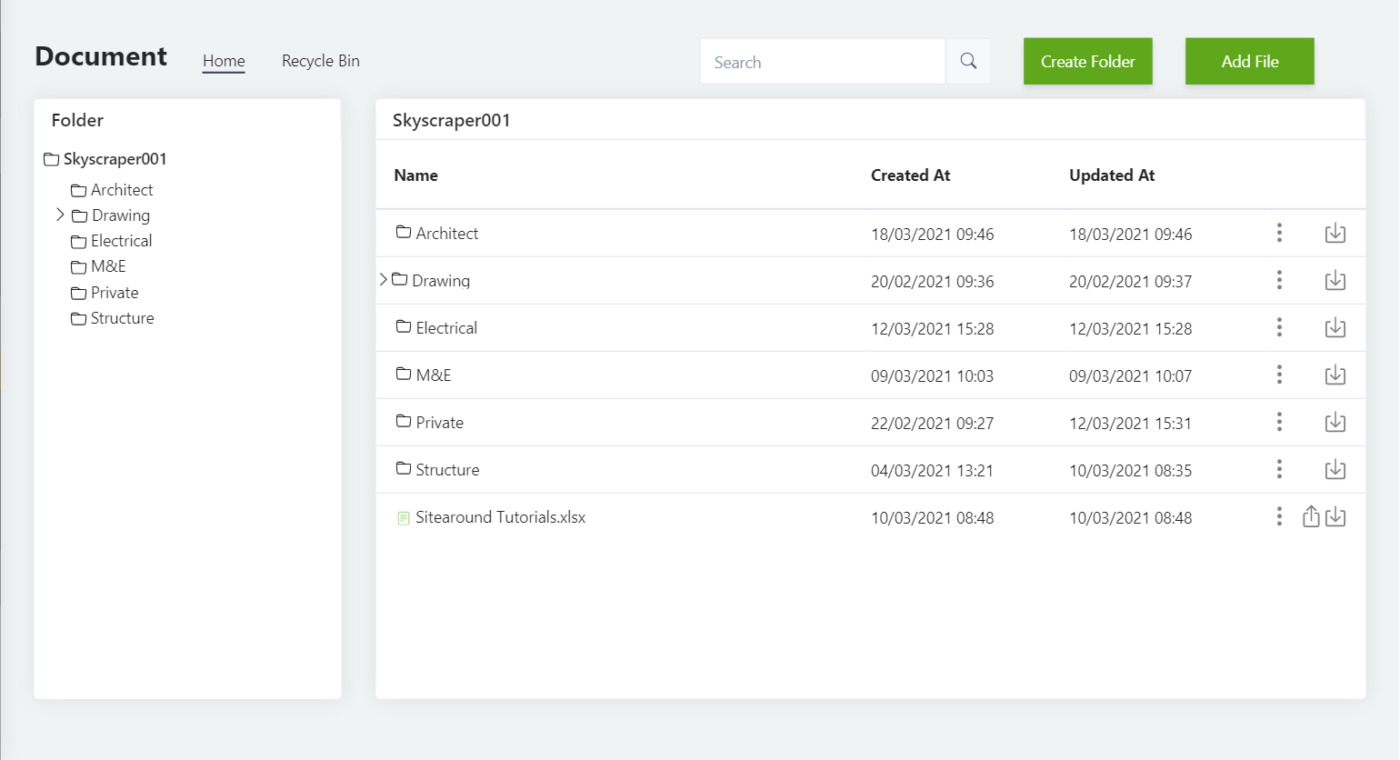Click the Add File button

point(1249,61)
